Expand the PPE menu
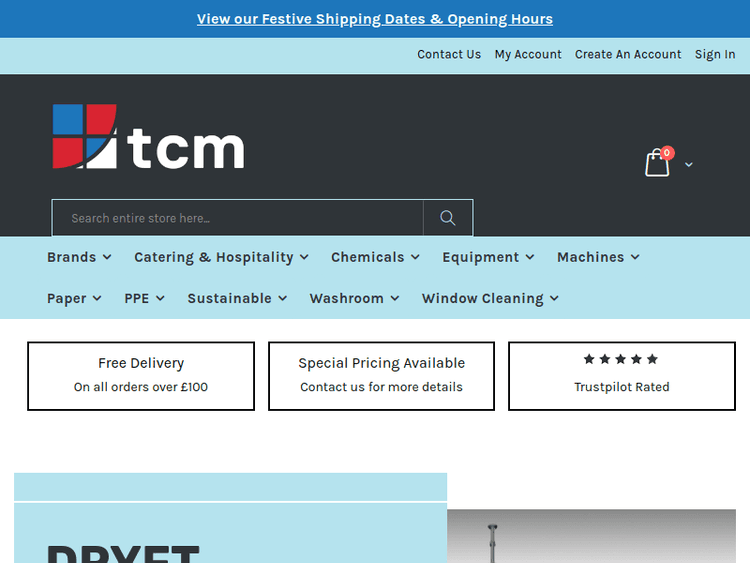 click(144, 298)
